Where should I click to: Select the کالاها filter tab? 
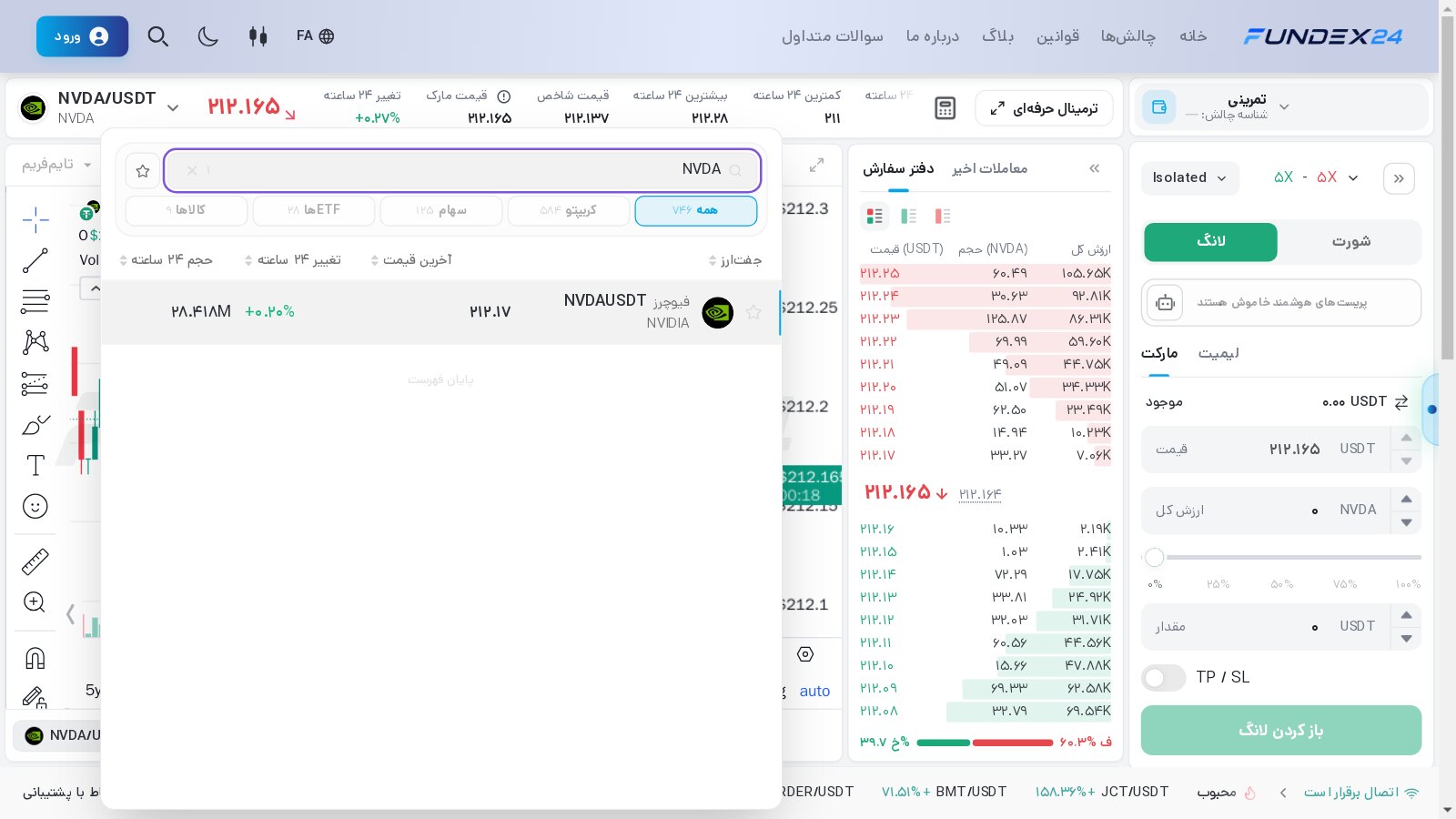[x=187, y=210]
